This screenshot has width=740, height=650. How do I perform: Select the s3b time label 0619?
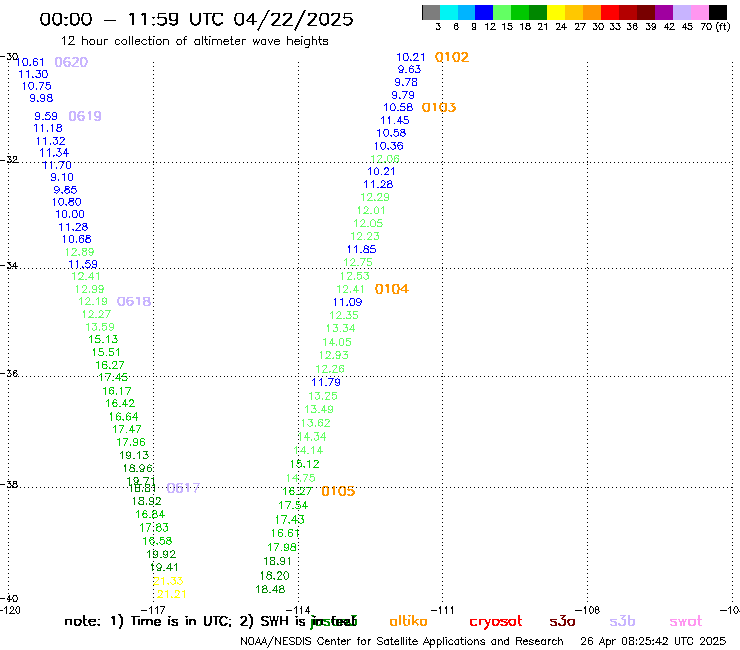(85, 116)
